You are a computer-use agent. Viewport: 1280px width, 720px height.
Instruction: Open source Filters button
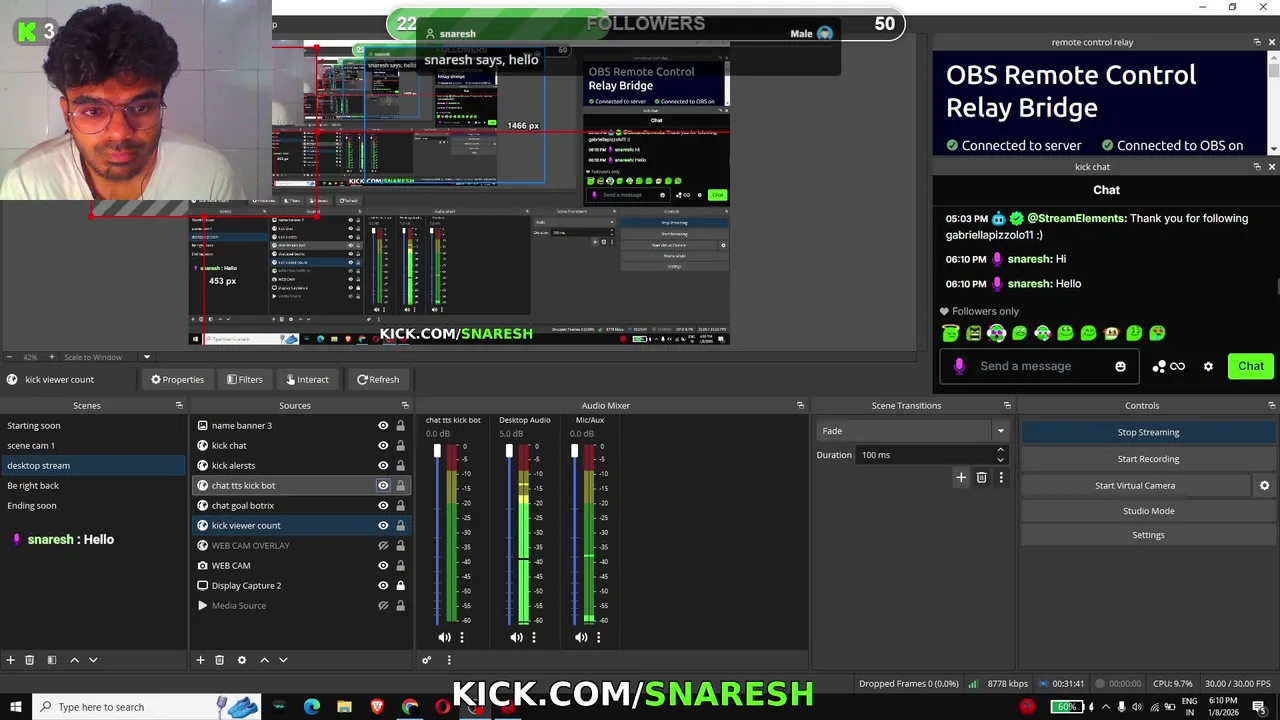coord(244,379)
